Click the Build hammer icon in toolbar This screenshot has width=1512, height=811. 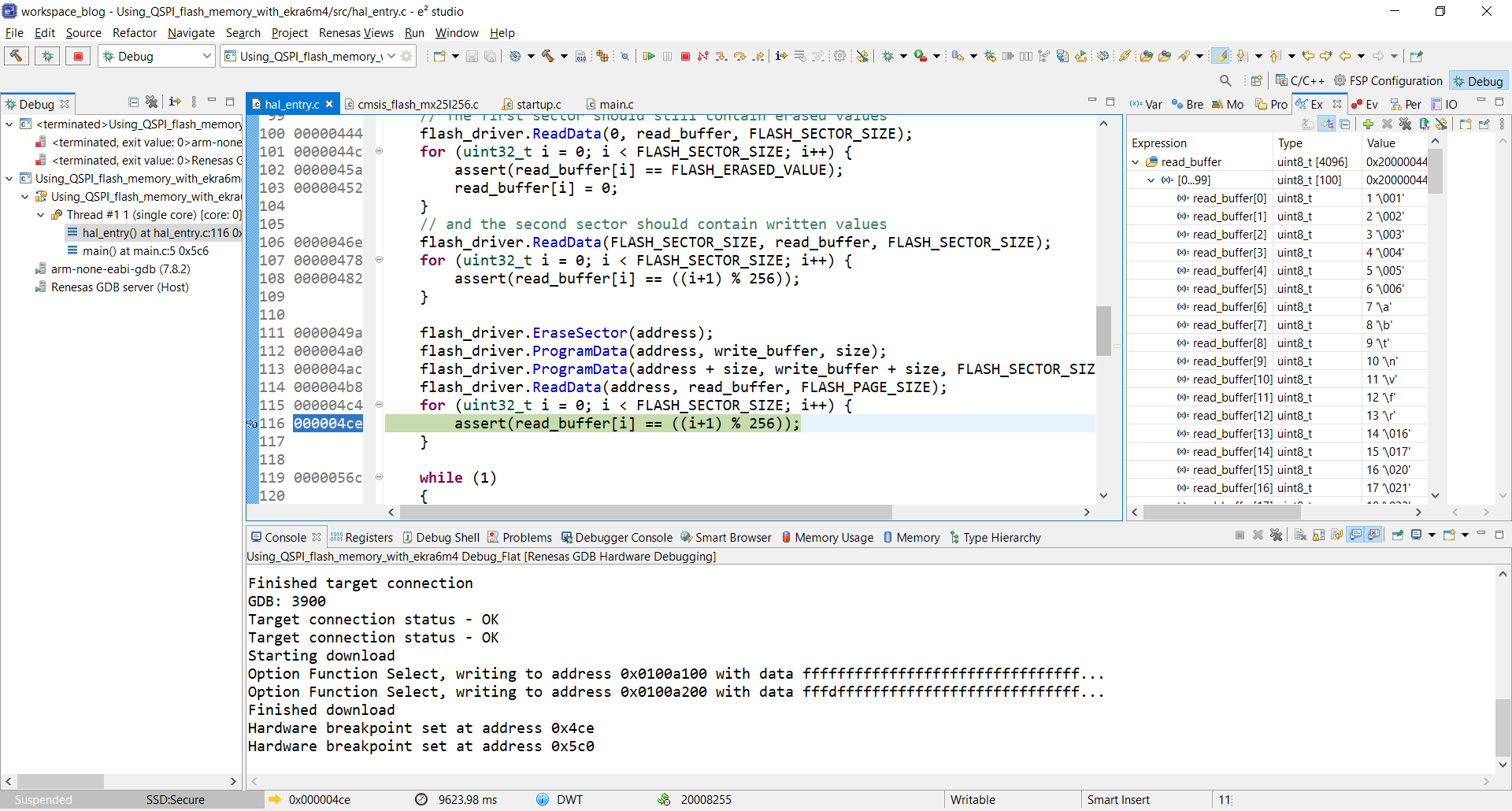[16, 56]
